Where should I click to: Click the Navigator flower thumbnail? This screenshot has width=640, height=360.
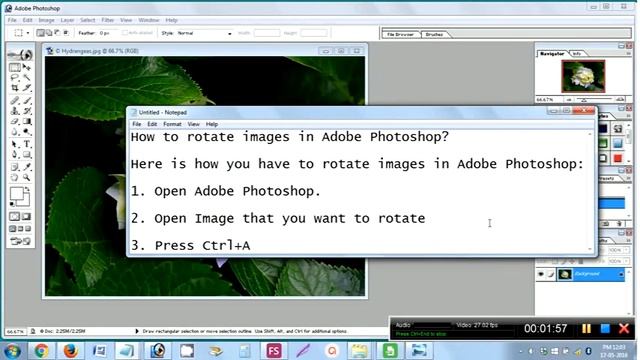tap(583, 76)
